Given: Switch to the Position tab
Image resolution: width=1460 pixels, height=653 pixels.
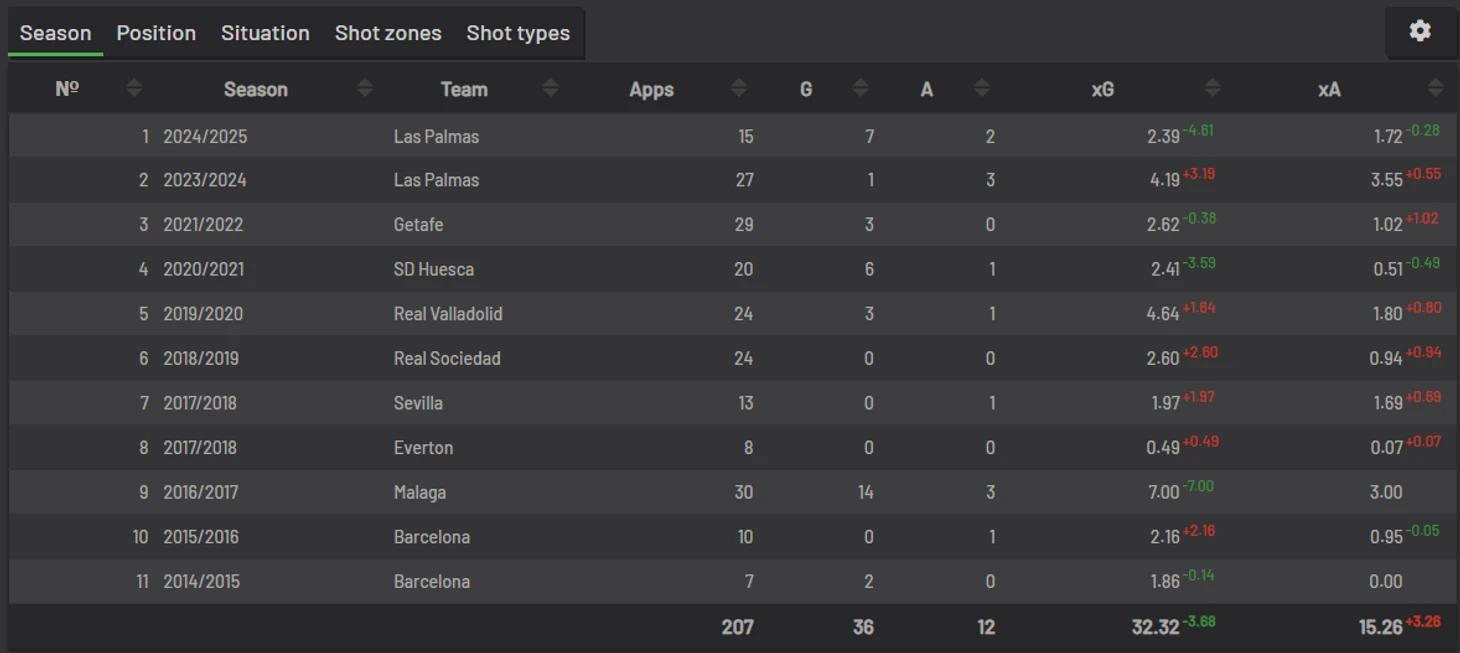Looking at the screenshot, I should [x=156, y=33].
